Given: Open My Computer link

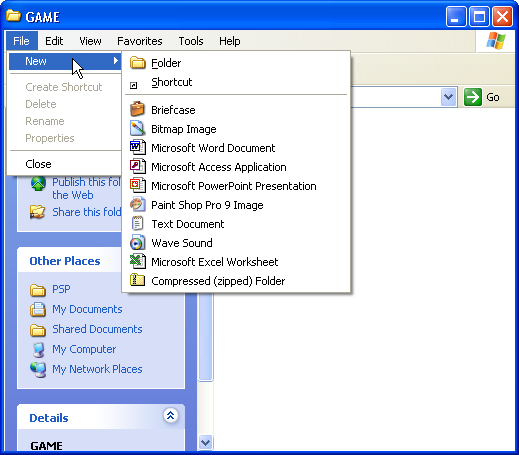Looking at the screenshot, I should point(84,349).
